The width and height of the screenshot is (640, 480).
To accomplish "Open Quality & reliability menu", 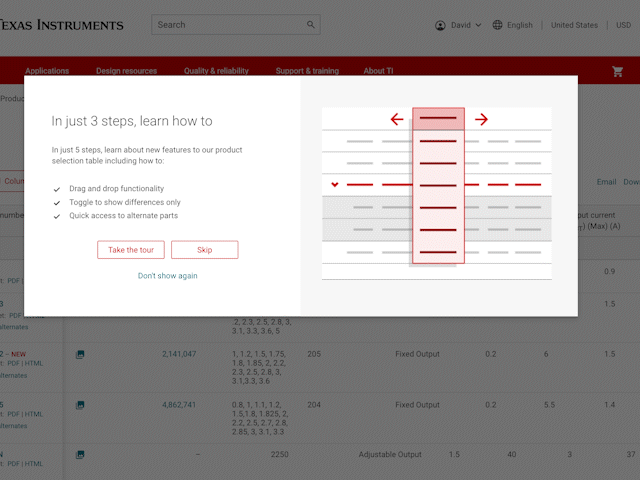I will click(216, 71).
